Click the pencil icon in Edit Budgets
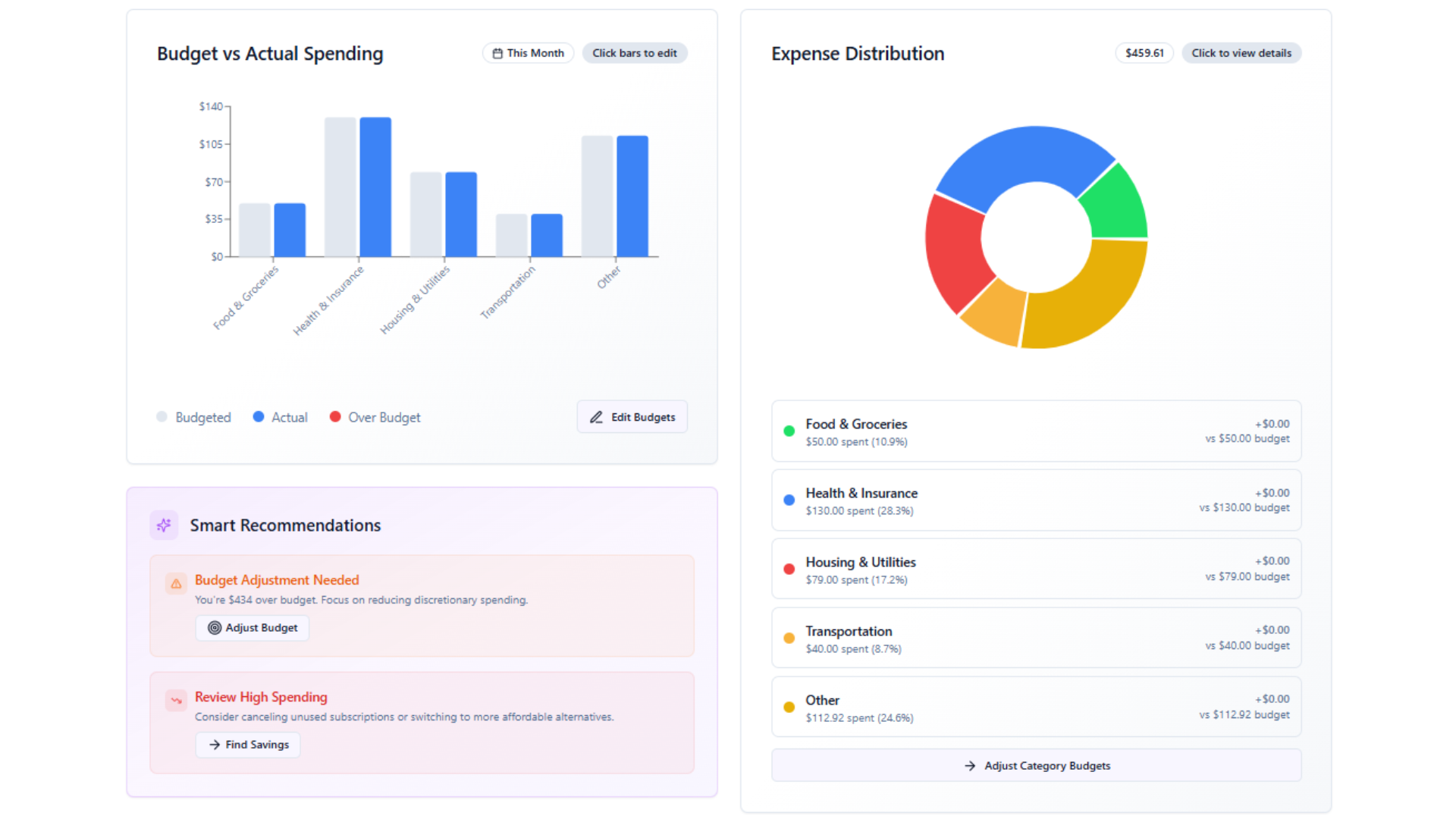 click(597, 417)
